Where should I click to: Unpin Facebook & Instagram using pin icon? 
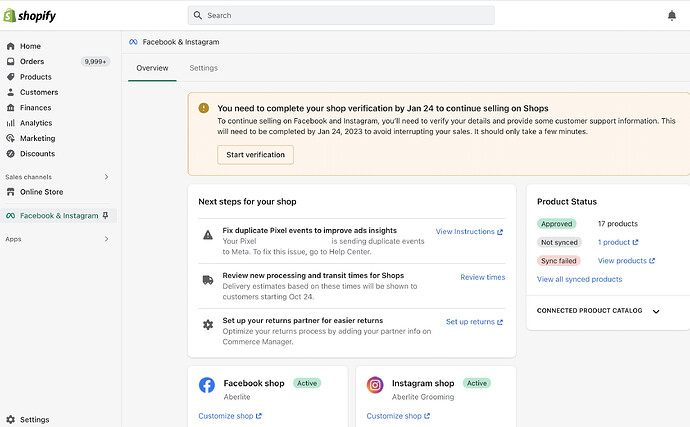coord(105,216)
